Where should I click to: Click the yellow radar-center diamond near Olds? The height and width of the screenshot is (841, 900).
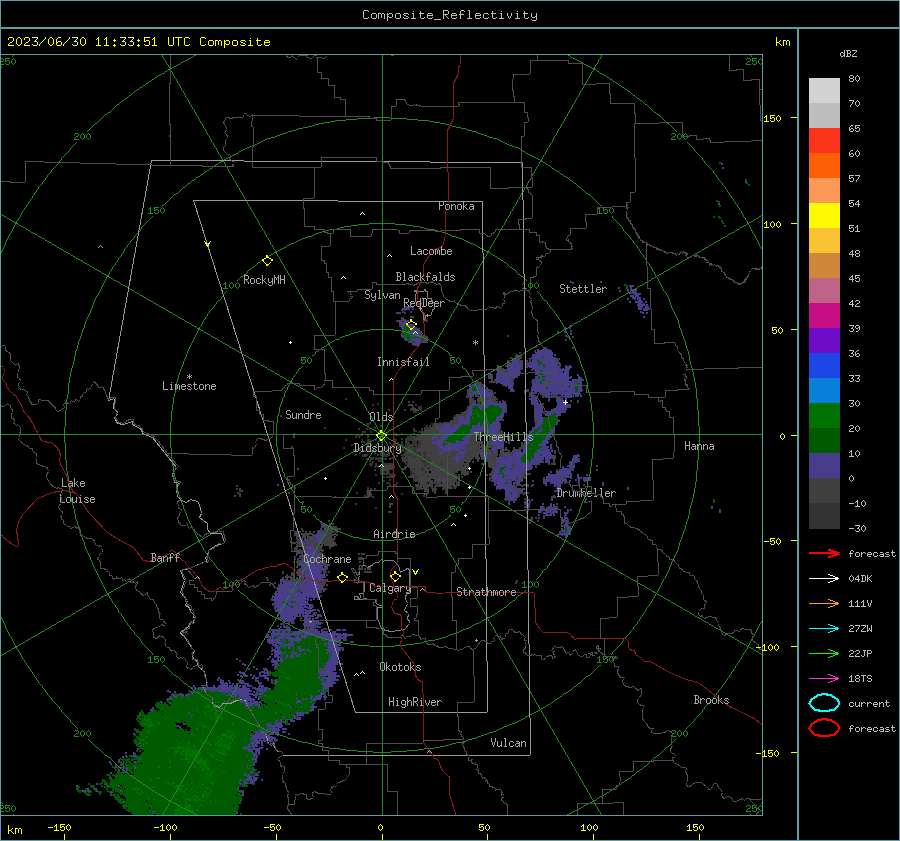point(381,436)
